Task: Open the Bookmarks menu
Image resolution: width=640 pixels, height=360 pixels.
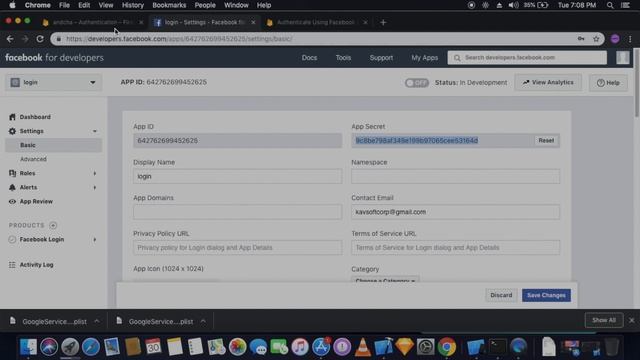Action: pyautogui.click(x=169, y=5)
